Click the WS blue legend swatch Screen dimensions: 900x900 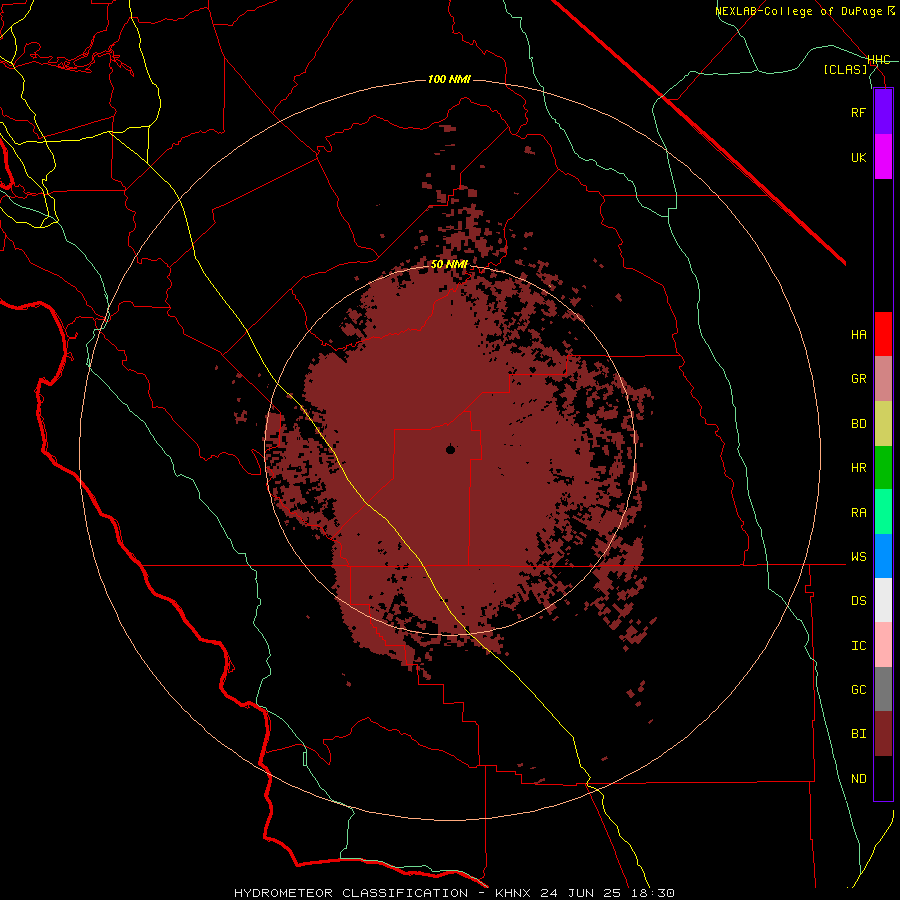point(883,556)
